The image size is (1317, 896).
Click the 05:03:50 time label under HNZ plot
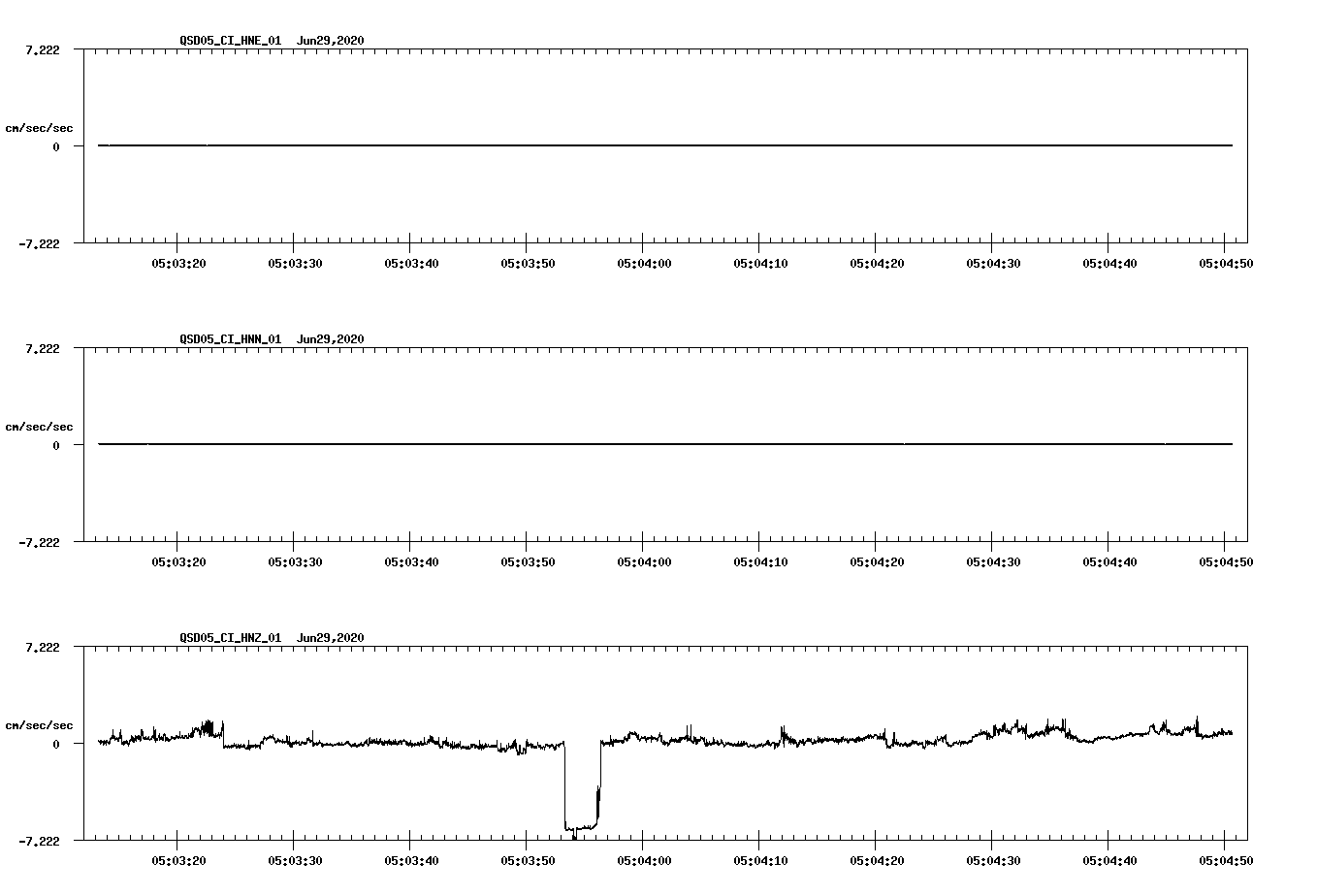(528, 860)
